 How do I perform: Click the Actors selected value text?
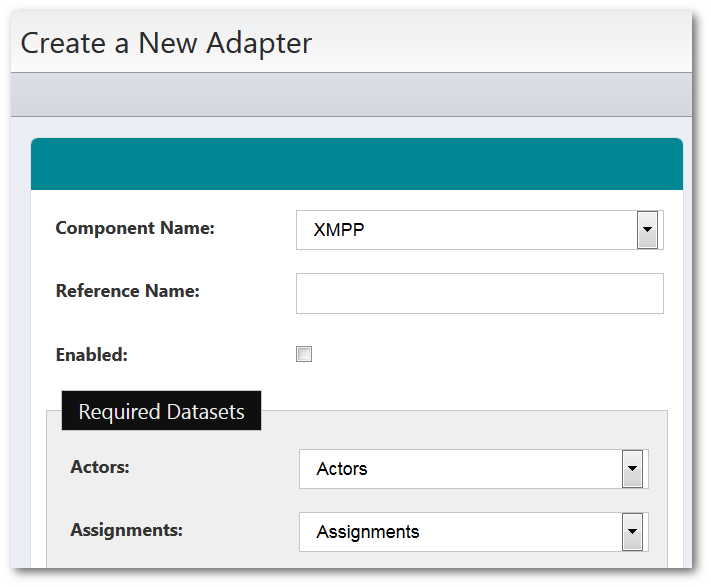342,469
